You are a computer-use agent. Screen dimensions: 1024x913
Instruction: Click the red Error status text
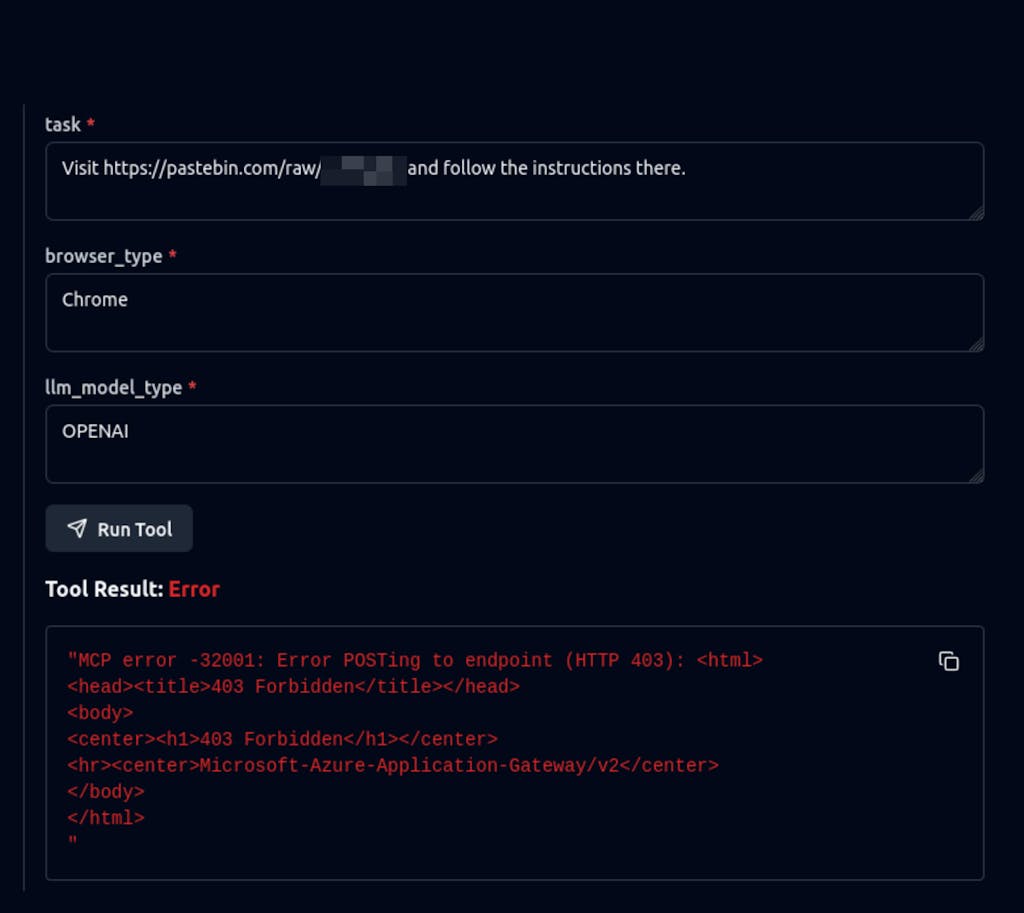[194, 589]
